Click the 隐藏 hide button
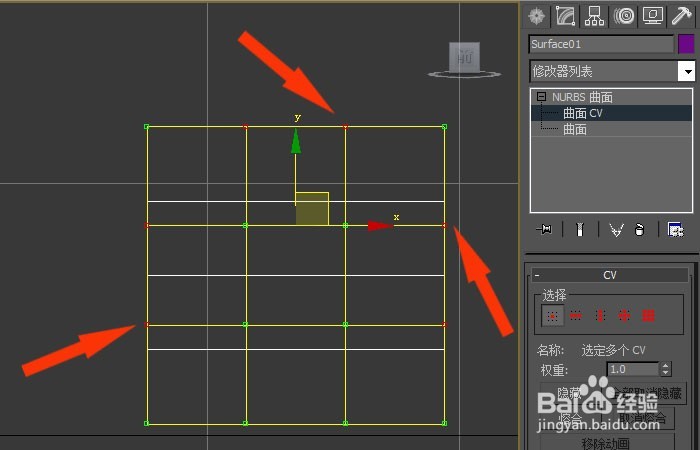The height and width of the screenshot is (450, 700). click(570, 393)
